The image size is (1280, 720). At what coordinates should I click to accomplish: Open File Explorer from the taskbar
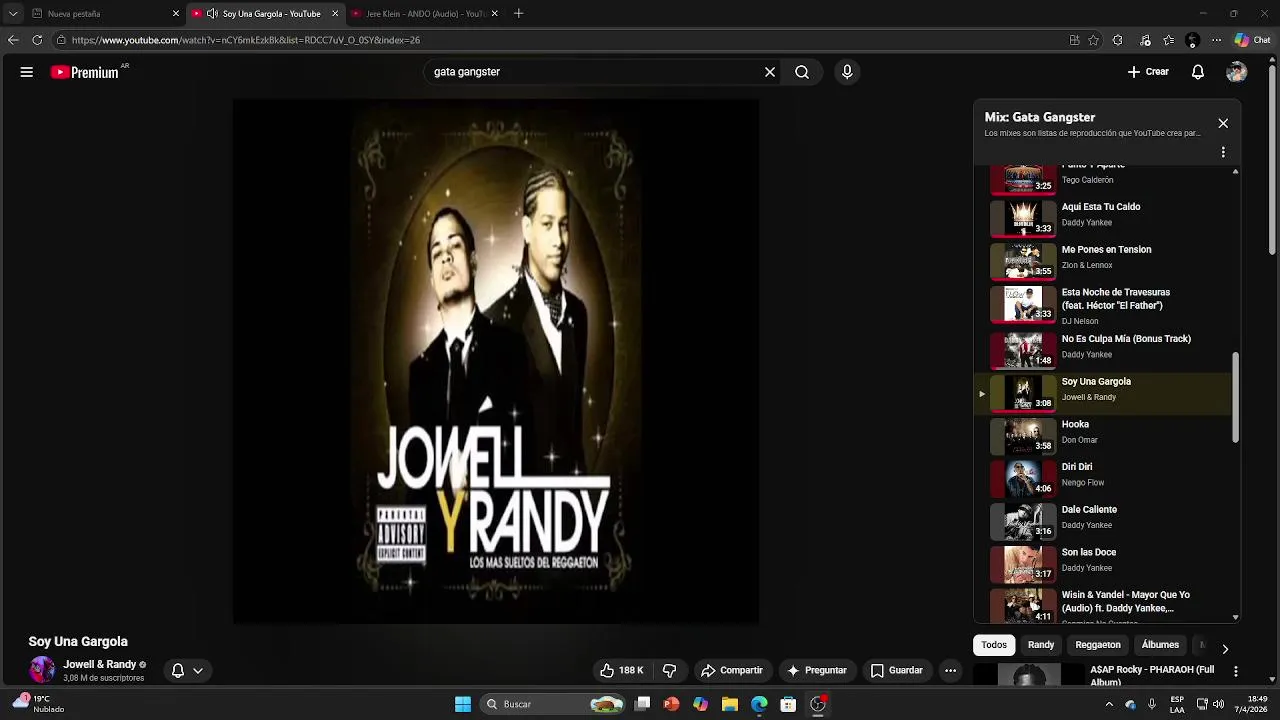730,704
